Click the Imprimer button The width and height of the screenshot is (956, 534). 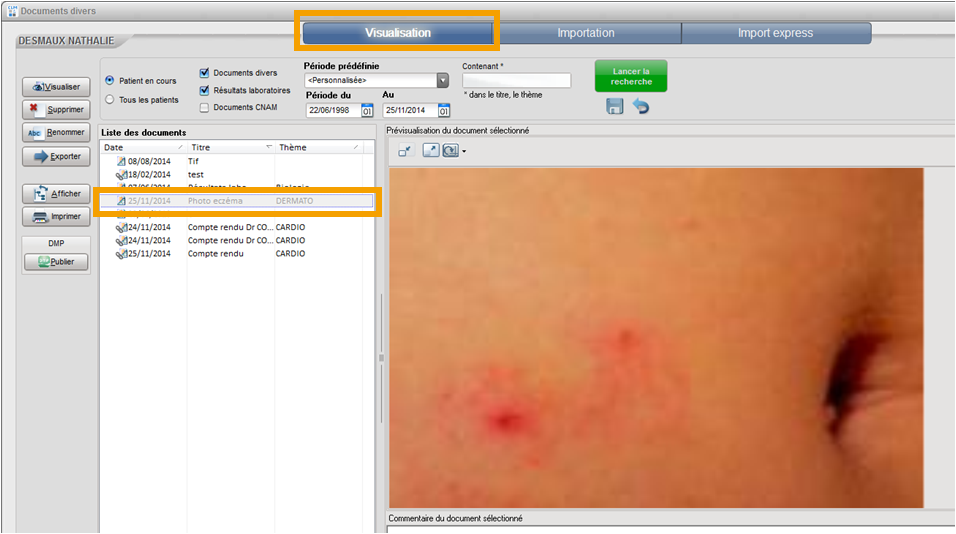[x=56, y=216]
